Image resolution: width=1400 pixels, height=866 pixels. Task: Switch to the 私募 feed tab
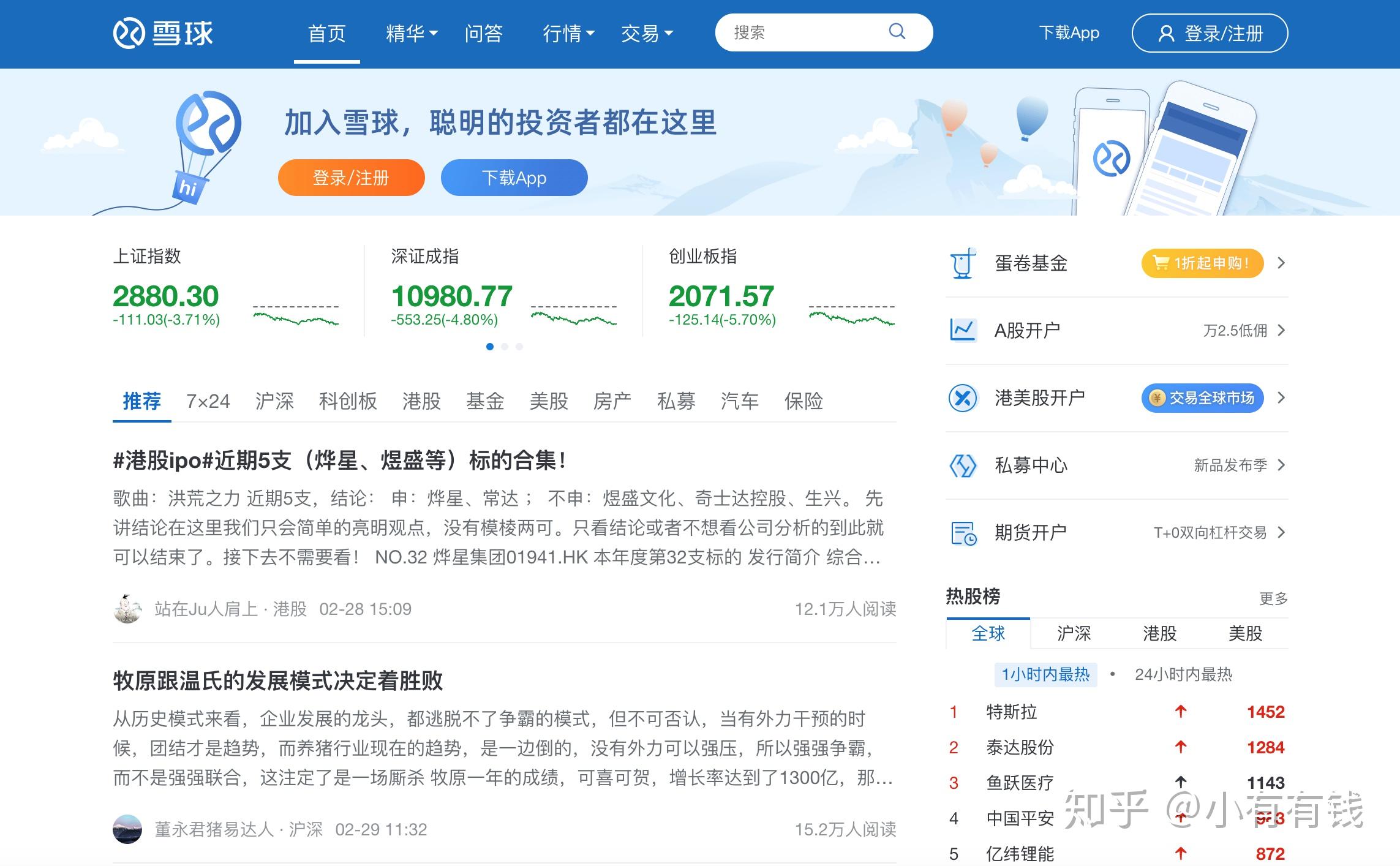coord(676,401)
